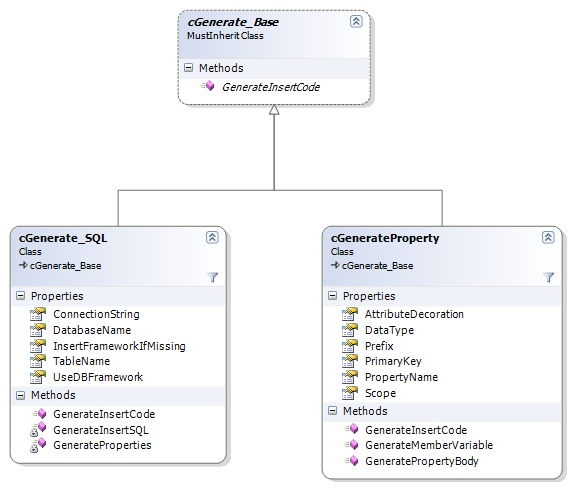This screenshot has height=488, width=571.
Task: Select the inheritance arrowhead below cGenerate_Base
Action: pos(274,110)
